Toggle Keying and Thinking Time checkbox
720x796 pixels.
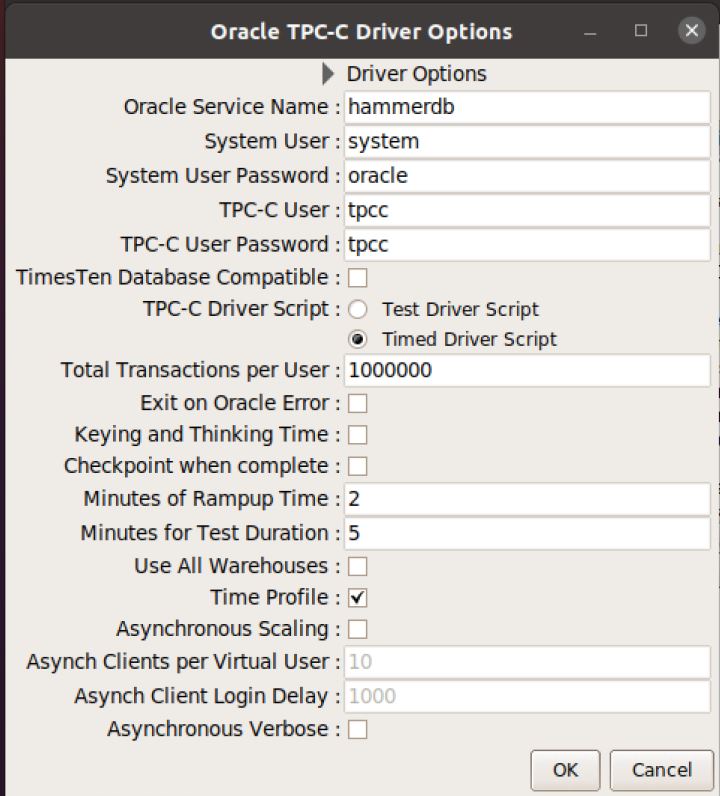[357, 435]
